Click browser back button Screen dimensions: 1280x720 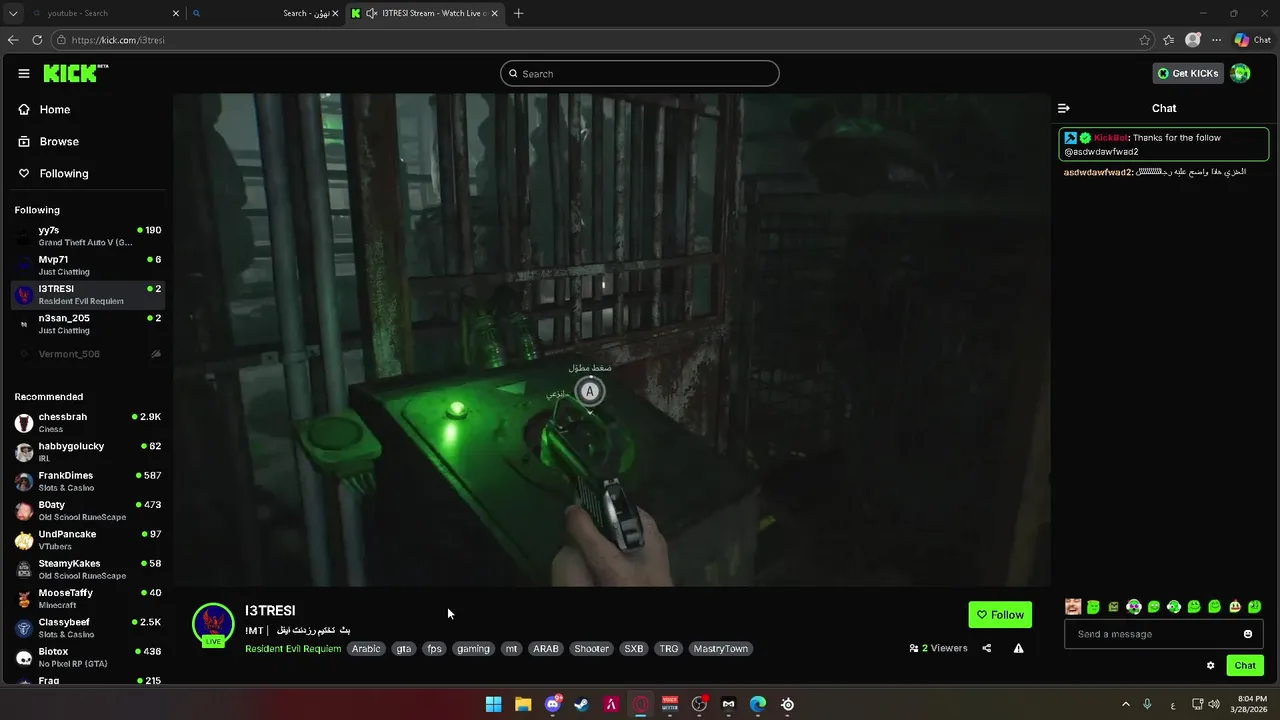pyautogui.click(x=13, y=40)
